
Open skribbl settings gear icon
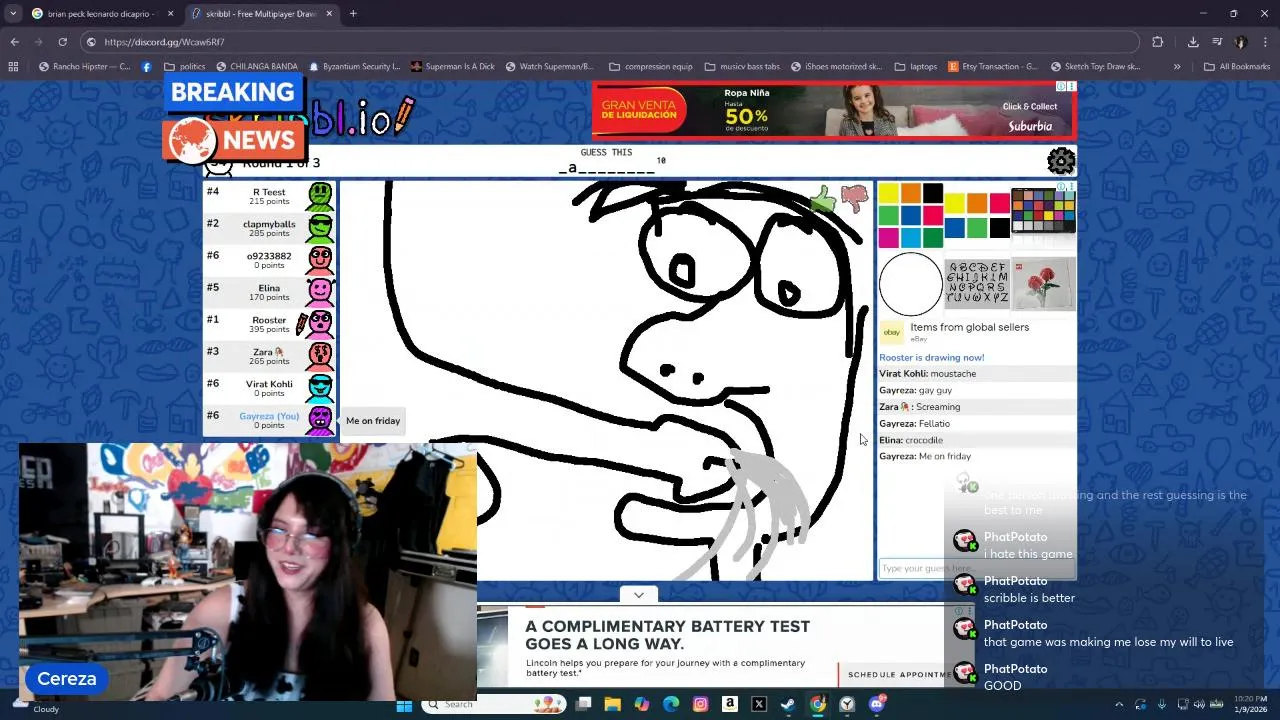(1061, 160)
